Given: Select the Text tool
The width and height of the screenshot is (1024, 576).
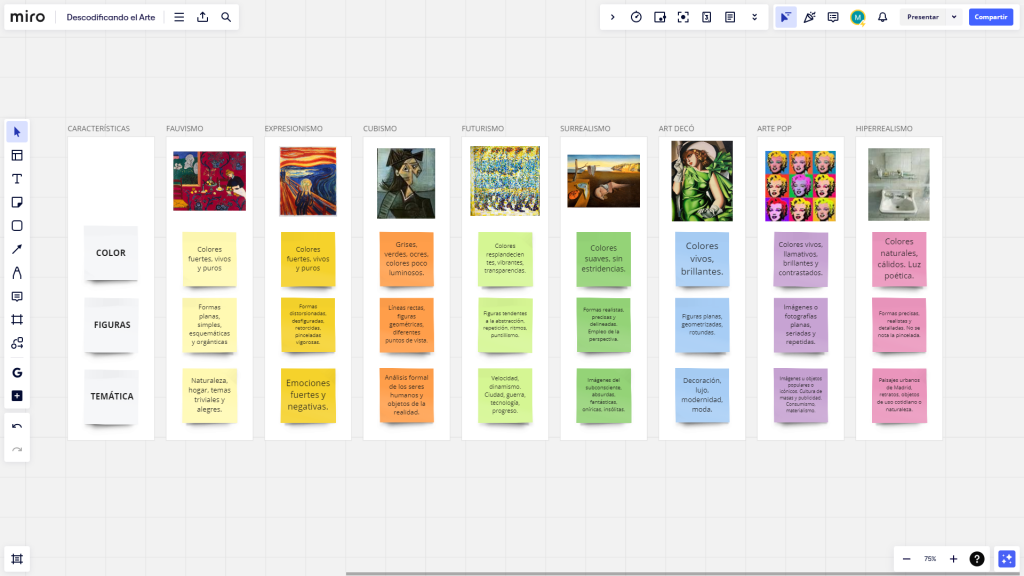Looking at the screenshot, I should click(x=17, y=179).
